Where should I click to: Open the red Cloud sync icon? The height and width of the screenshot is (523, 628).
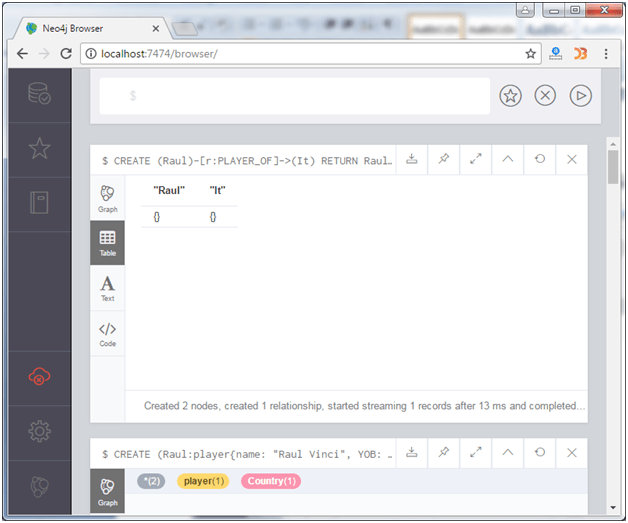(39, 376)
